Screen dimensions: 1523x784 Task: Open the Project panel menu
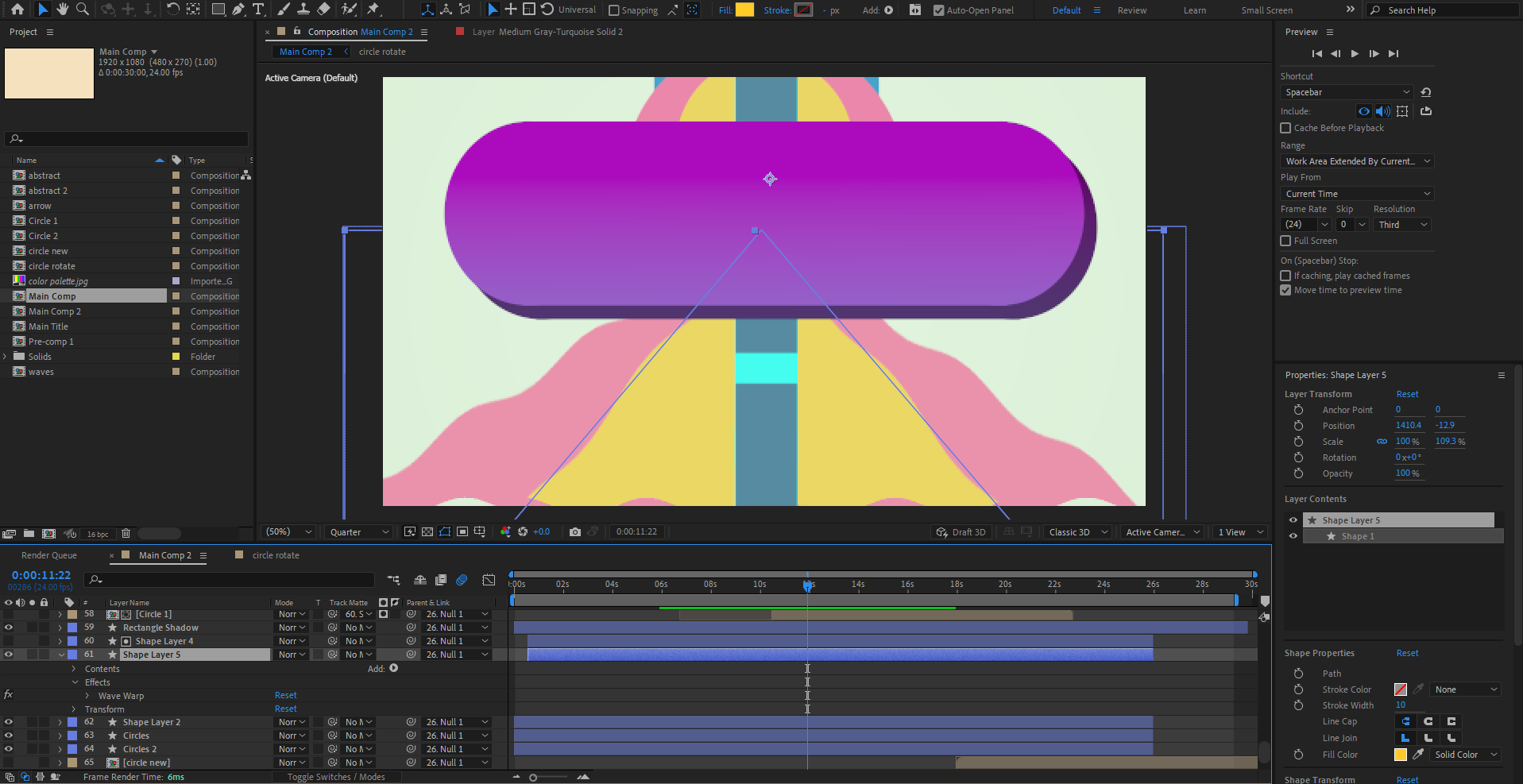click(x=50, y=32)
